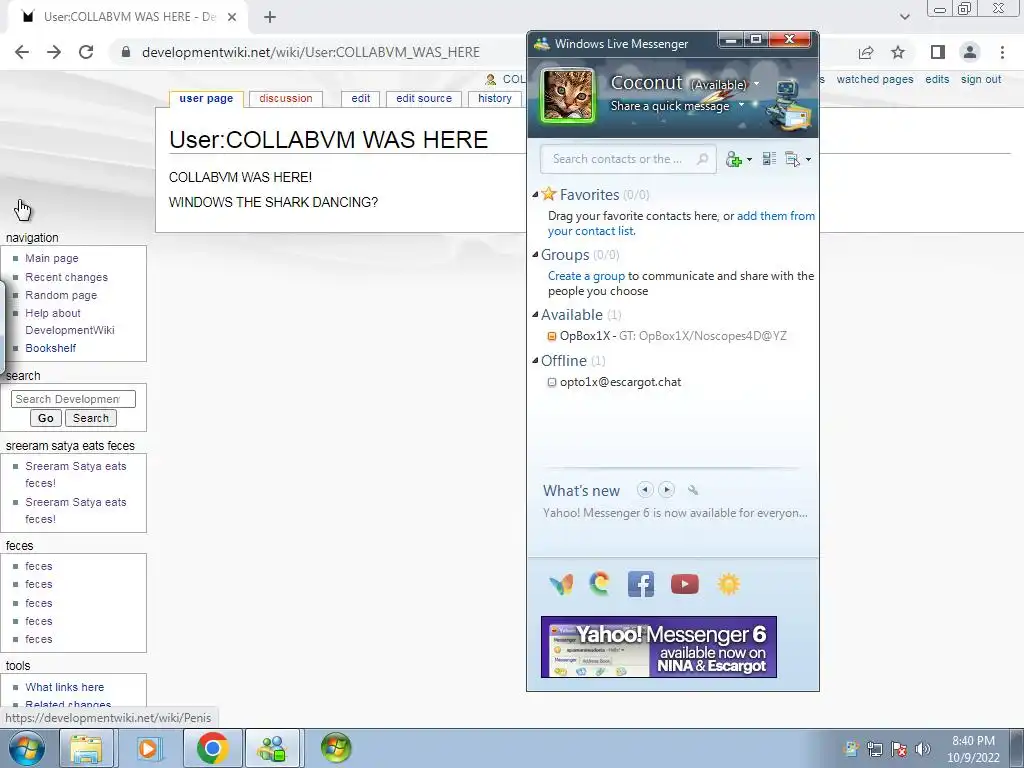Image resolution: width=1024 pixels, height=768 pixels.
Task: Click the sign out link
Action: tap(981, 79)
